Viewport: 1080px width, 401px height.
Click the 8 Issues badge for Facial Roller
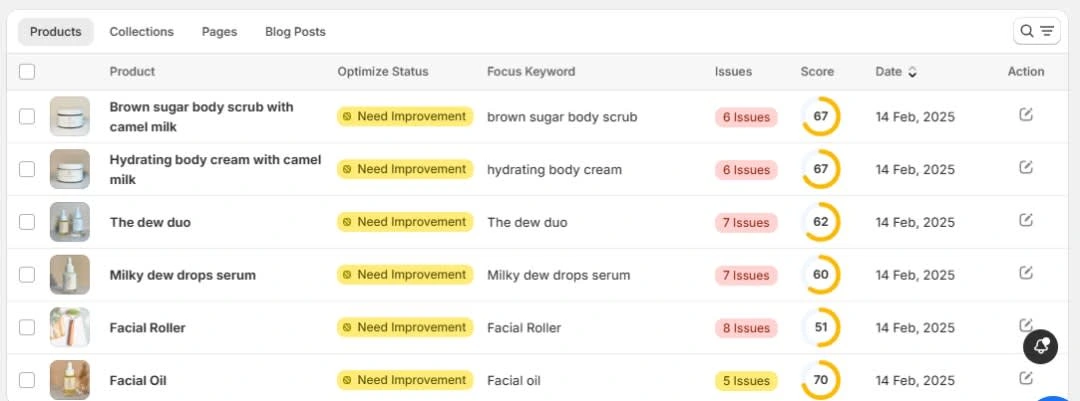[x=746, y=328]
